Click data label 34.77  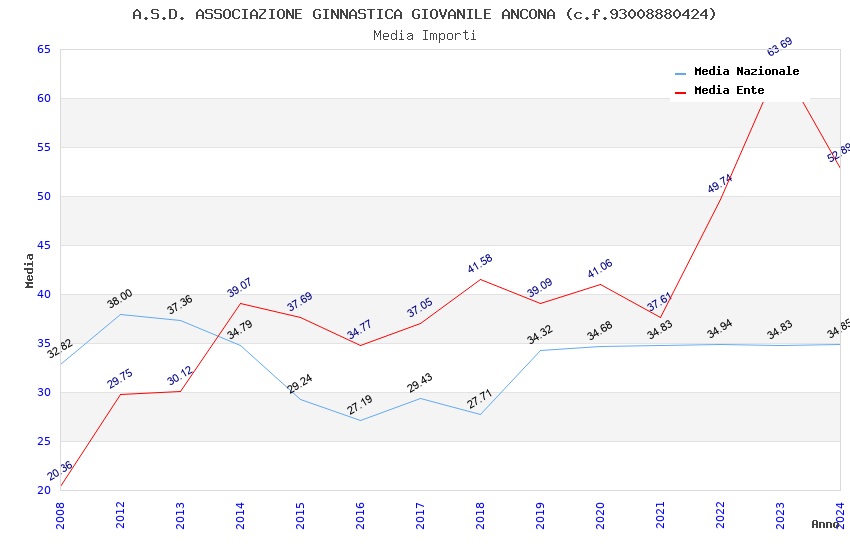(360, 329)
